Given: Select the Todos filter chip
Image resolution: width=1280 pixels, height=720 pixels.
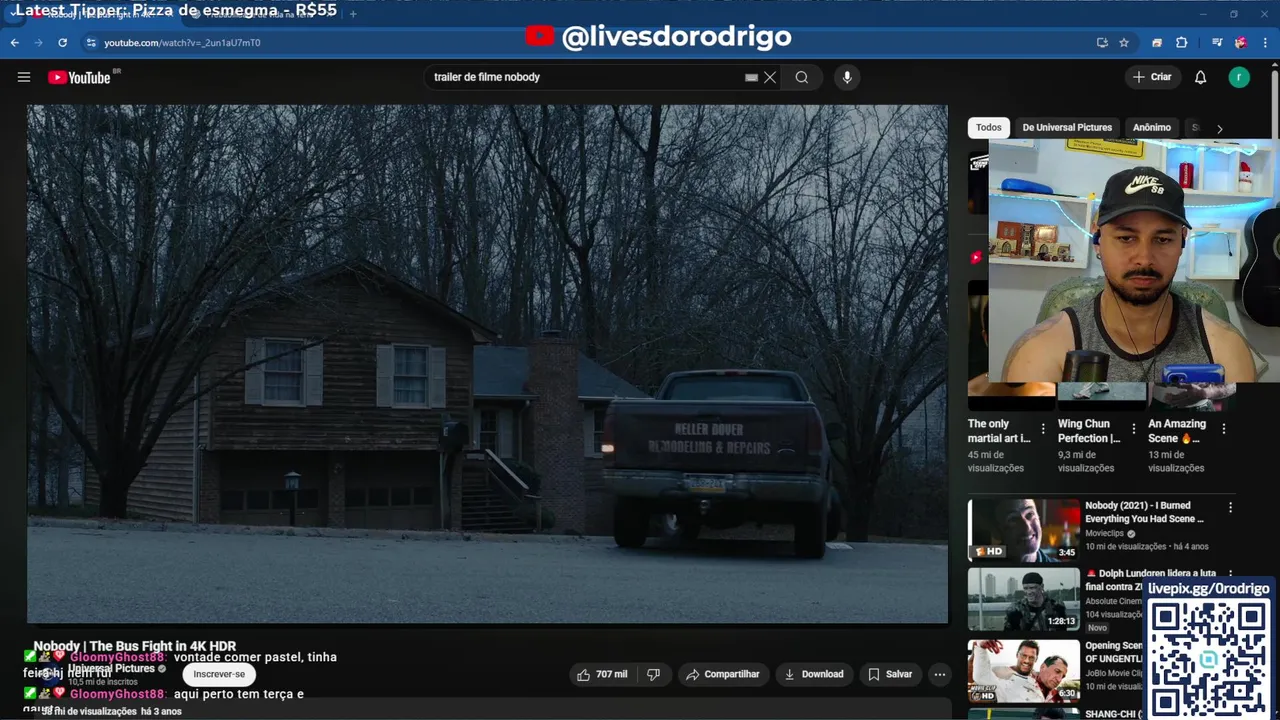Looking at the screenshot, I should [x=989, y=127].
